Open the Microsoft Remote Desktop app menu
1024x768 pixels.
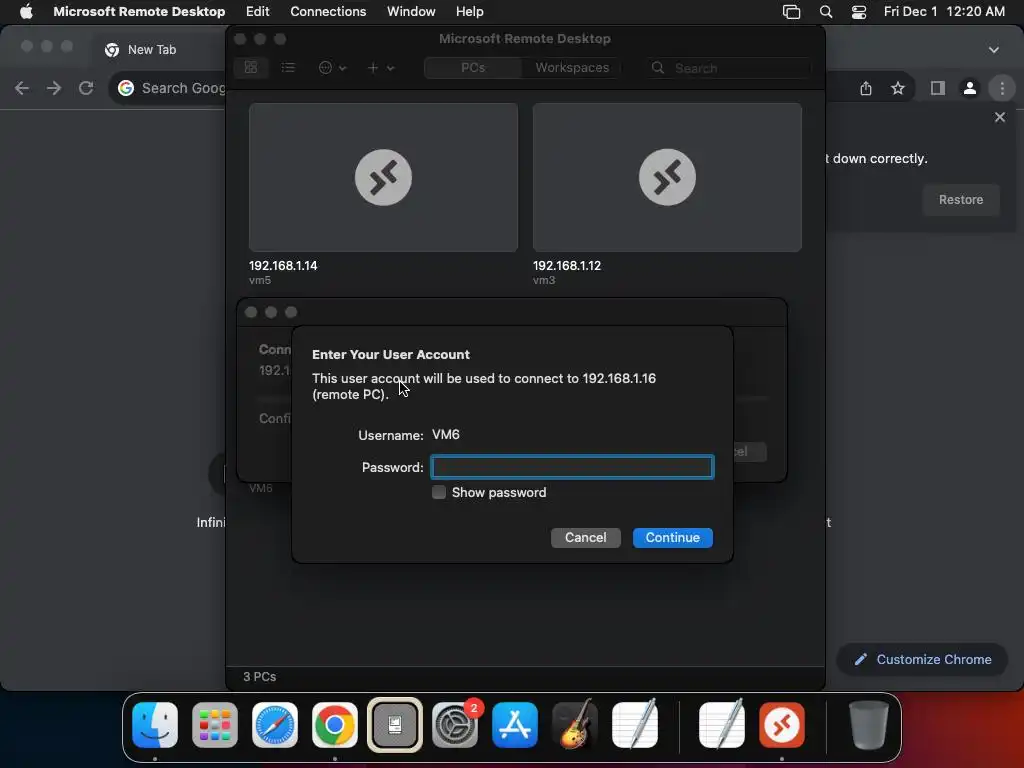[x=139, y=11]
